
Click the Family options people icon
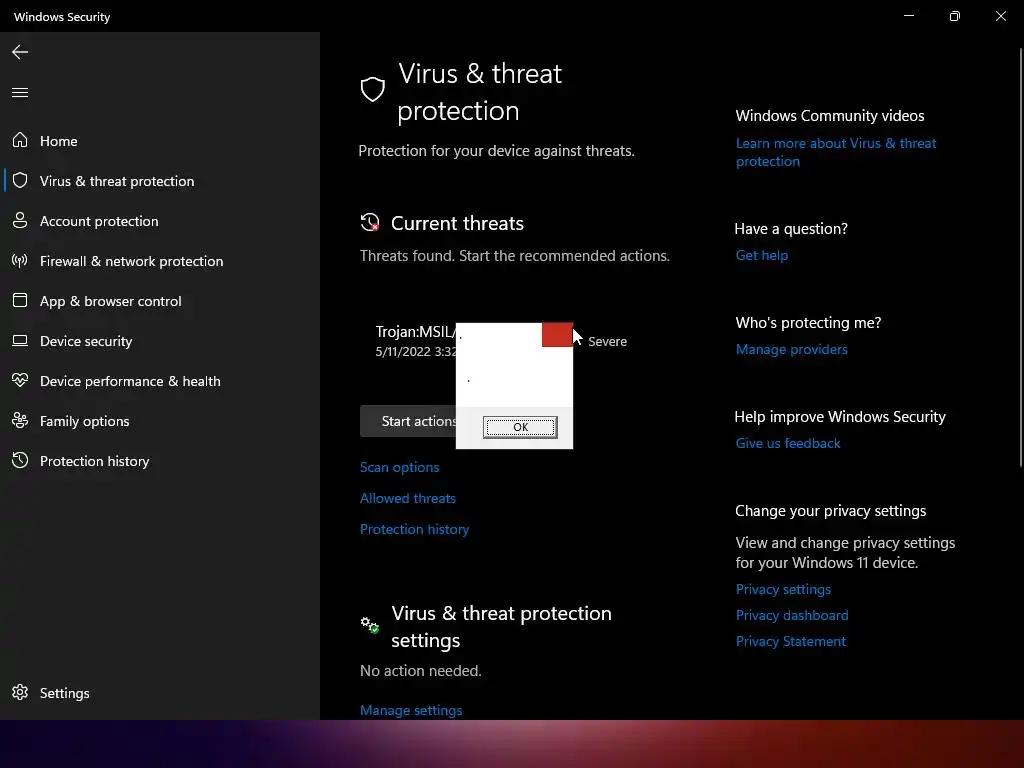coord(20,421)
